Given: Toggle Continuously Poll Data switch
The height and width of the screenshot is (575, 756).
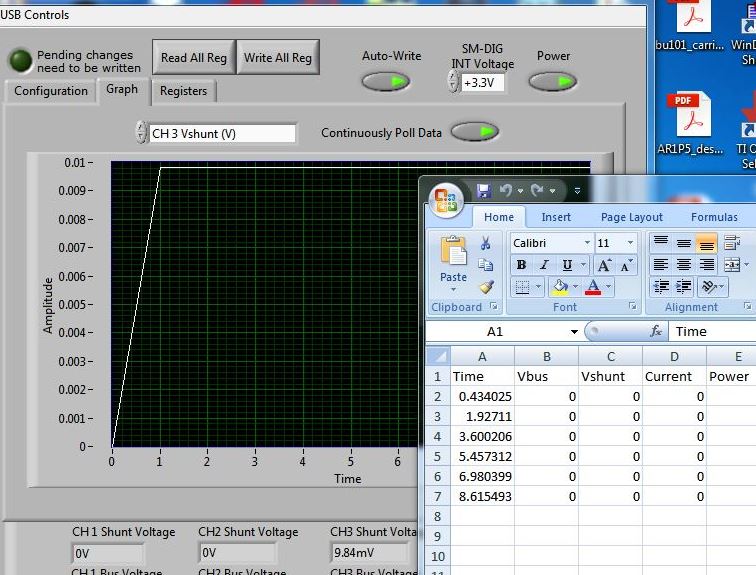Looking at the screenshot, I should [475, 132].
